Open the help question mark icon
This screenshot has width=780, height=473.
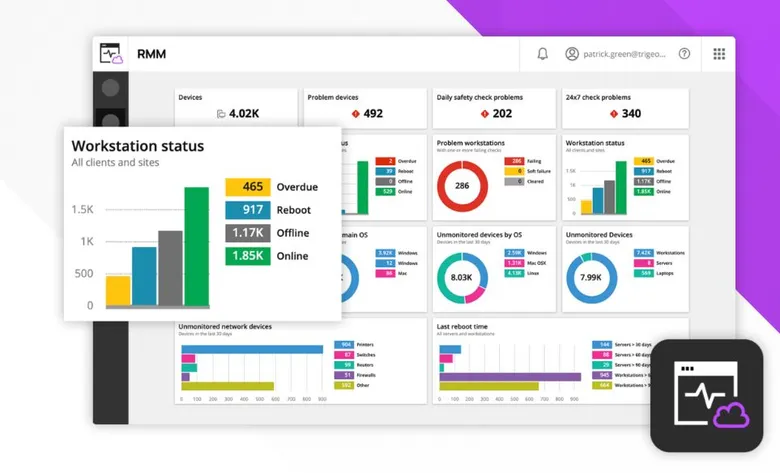pos(684,54)
